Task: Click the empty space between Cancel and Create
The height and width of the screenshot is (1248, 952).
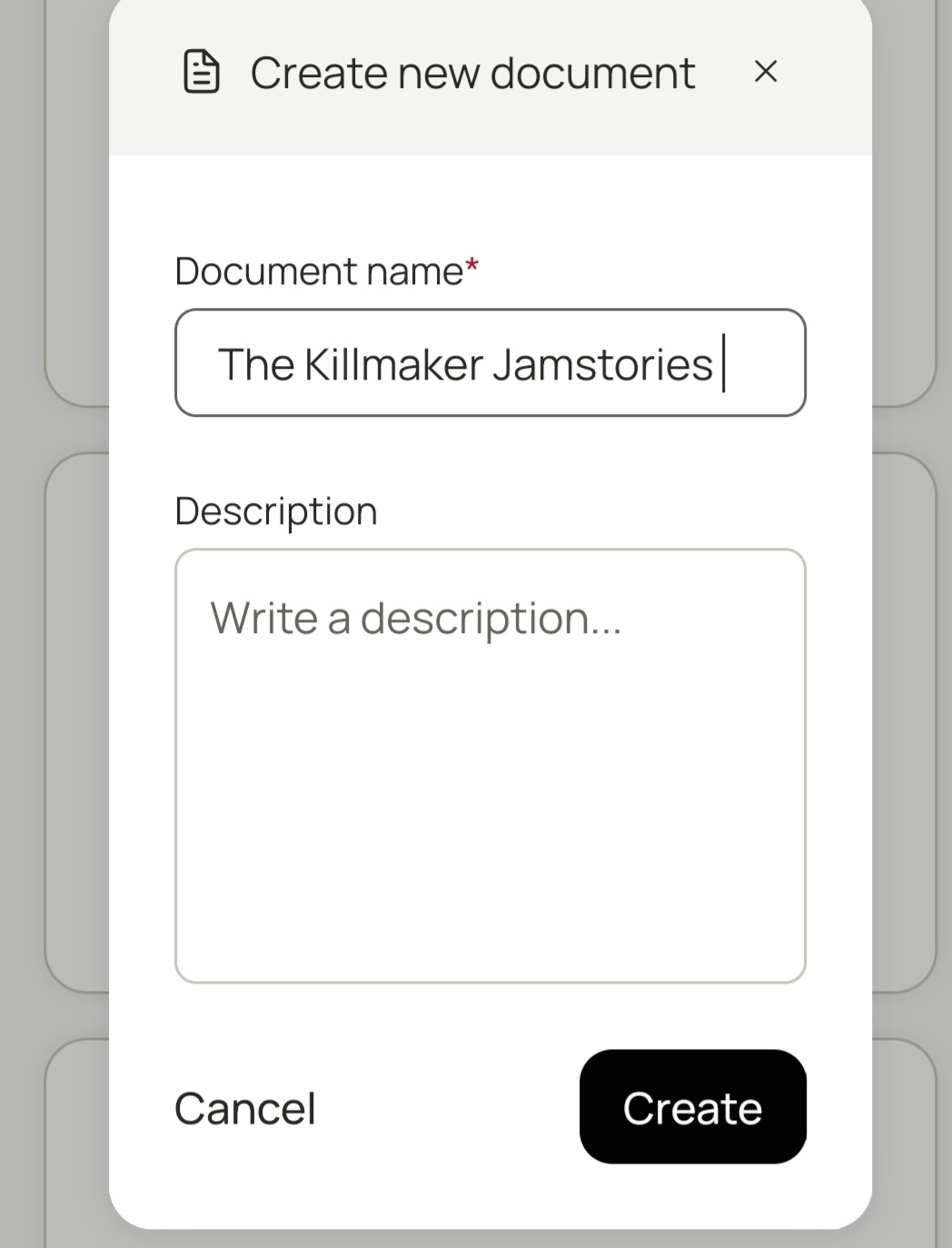Action: 445,1108
